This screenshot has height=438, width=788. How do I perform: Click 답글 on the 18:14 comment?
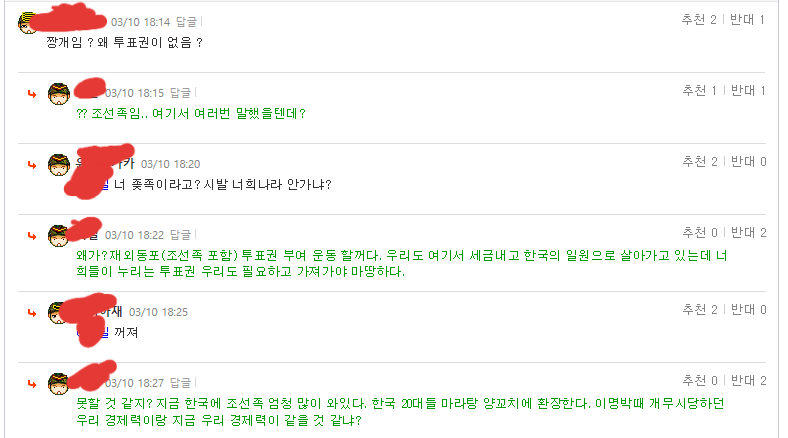(187, 20)
